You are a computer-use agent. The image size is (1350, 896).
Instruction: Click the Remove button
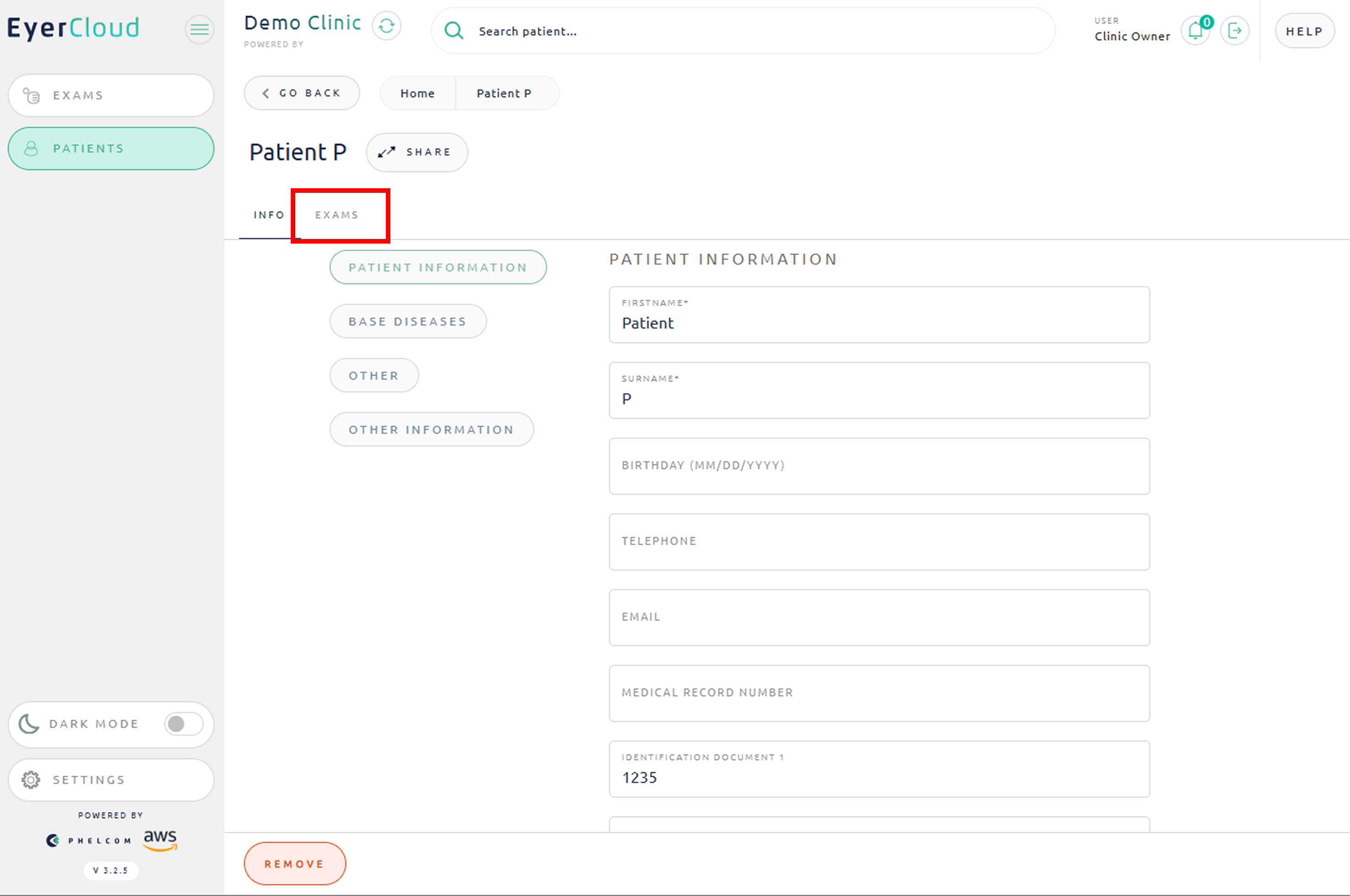click(x=294, y=864)
